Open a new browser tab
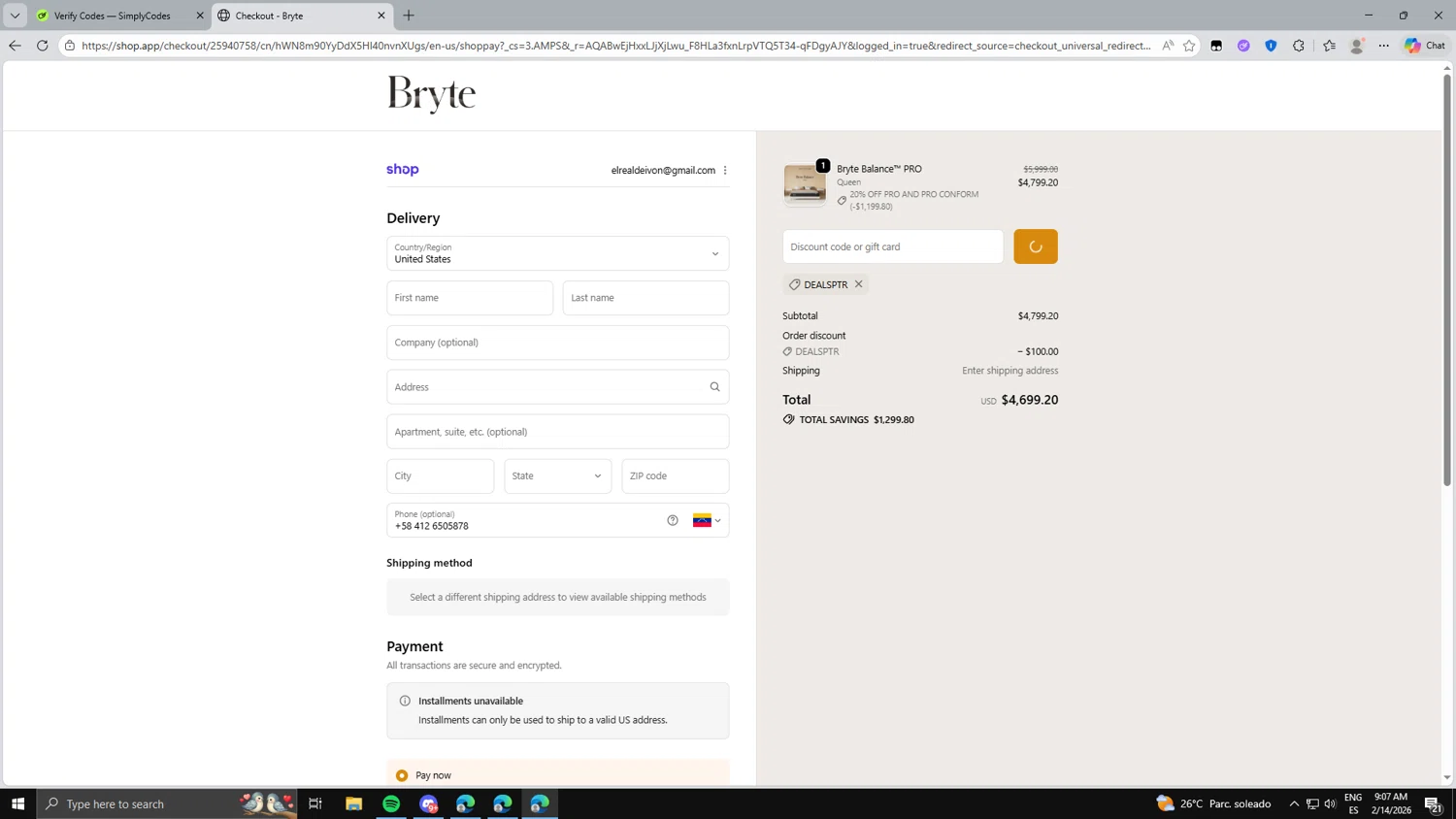 tap(409, 16)
